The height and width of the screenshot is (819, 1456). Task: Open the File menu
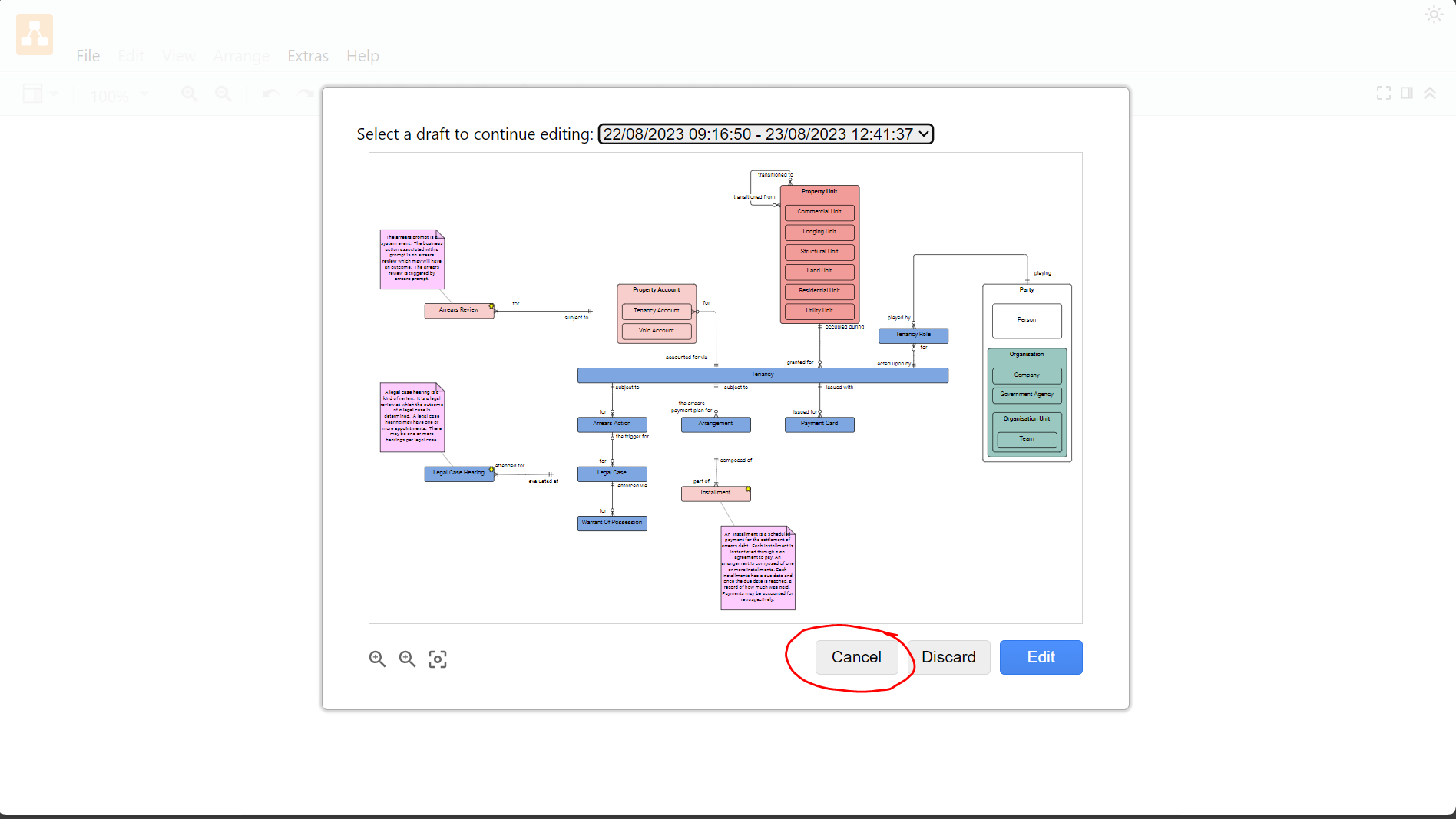click(88, 56)
